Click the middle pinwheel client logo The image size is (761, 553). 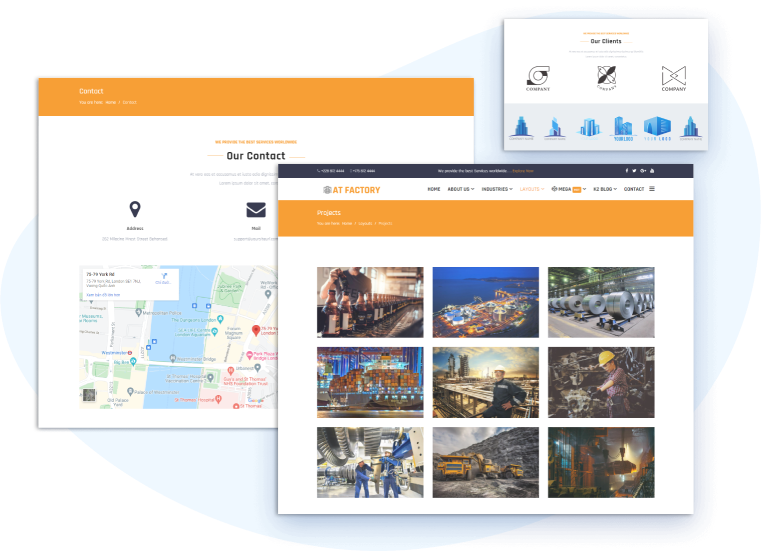click(x=606, y=78)
